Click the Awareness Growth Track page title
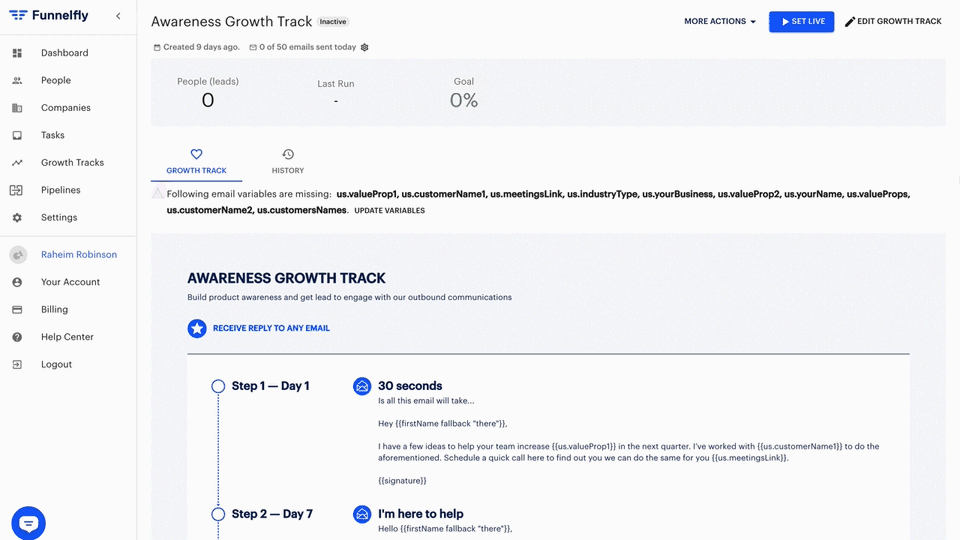The image size is (960, 540). click(x=231, y=21)
